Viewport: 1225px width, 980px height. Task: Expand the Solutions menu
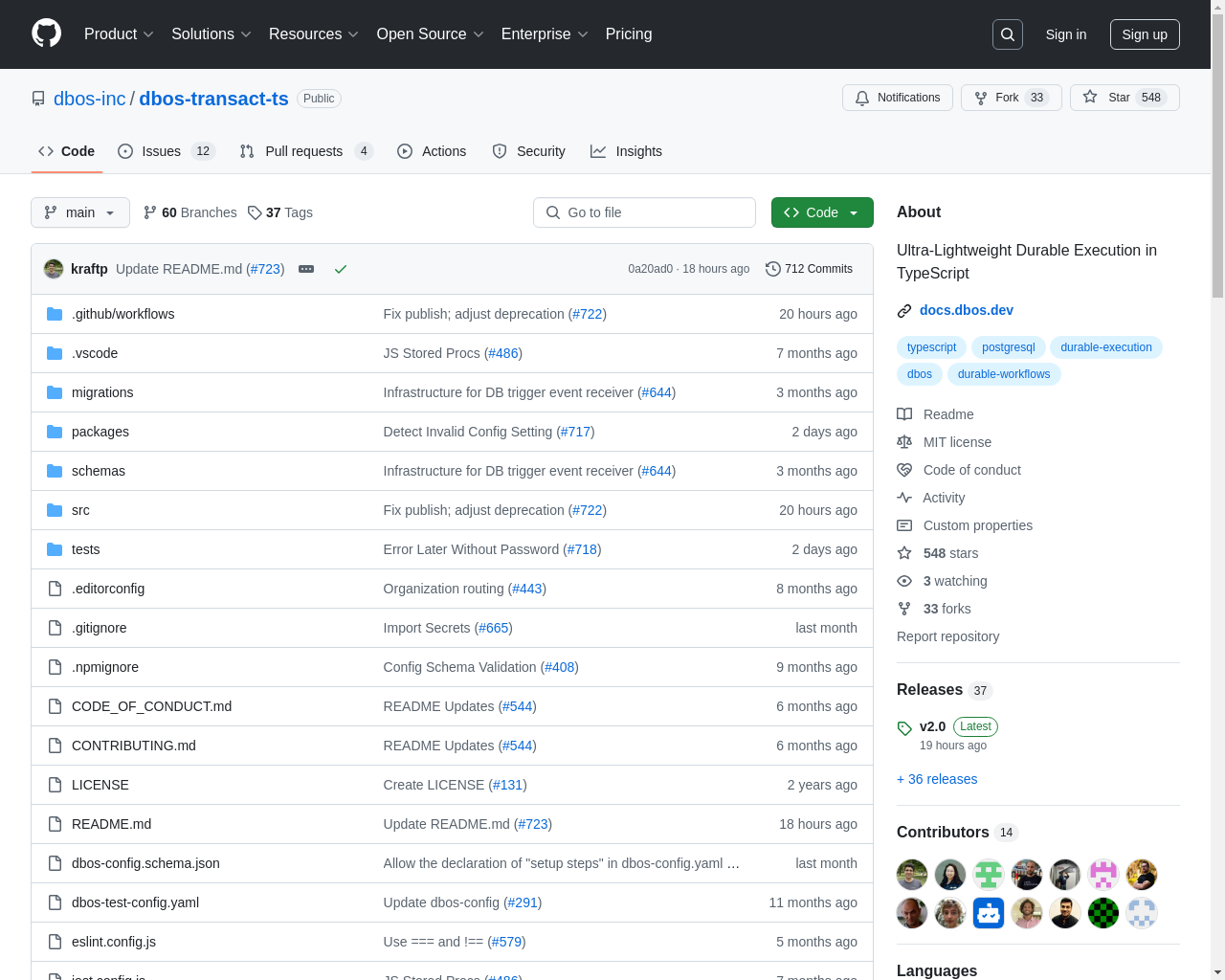[x=212, y=34]
